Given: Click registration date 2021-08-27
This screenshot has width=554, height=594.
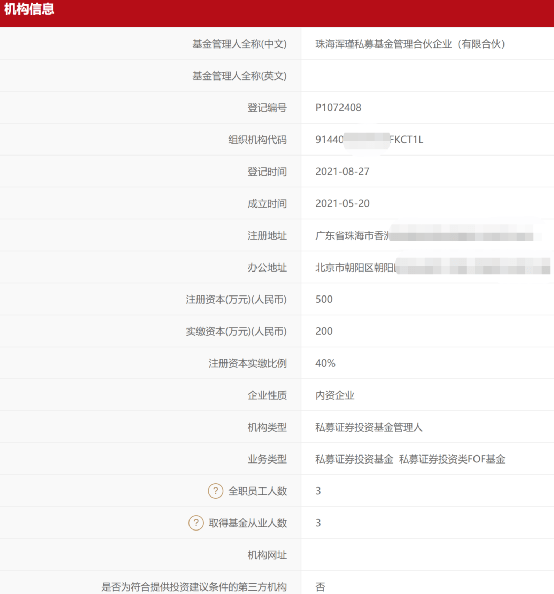Looking at the screenshot, I should click(x=342, y=172).
